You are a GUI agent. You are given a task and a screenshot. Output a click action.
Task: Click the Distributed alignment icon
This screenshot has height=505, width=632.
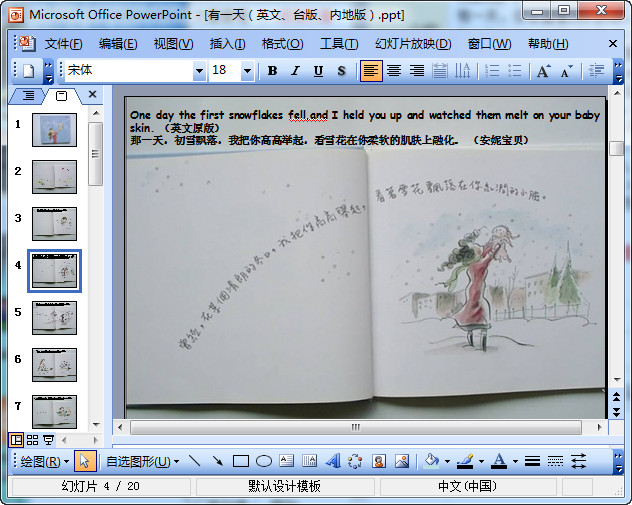440,71
